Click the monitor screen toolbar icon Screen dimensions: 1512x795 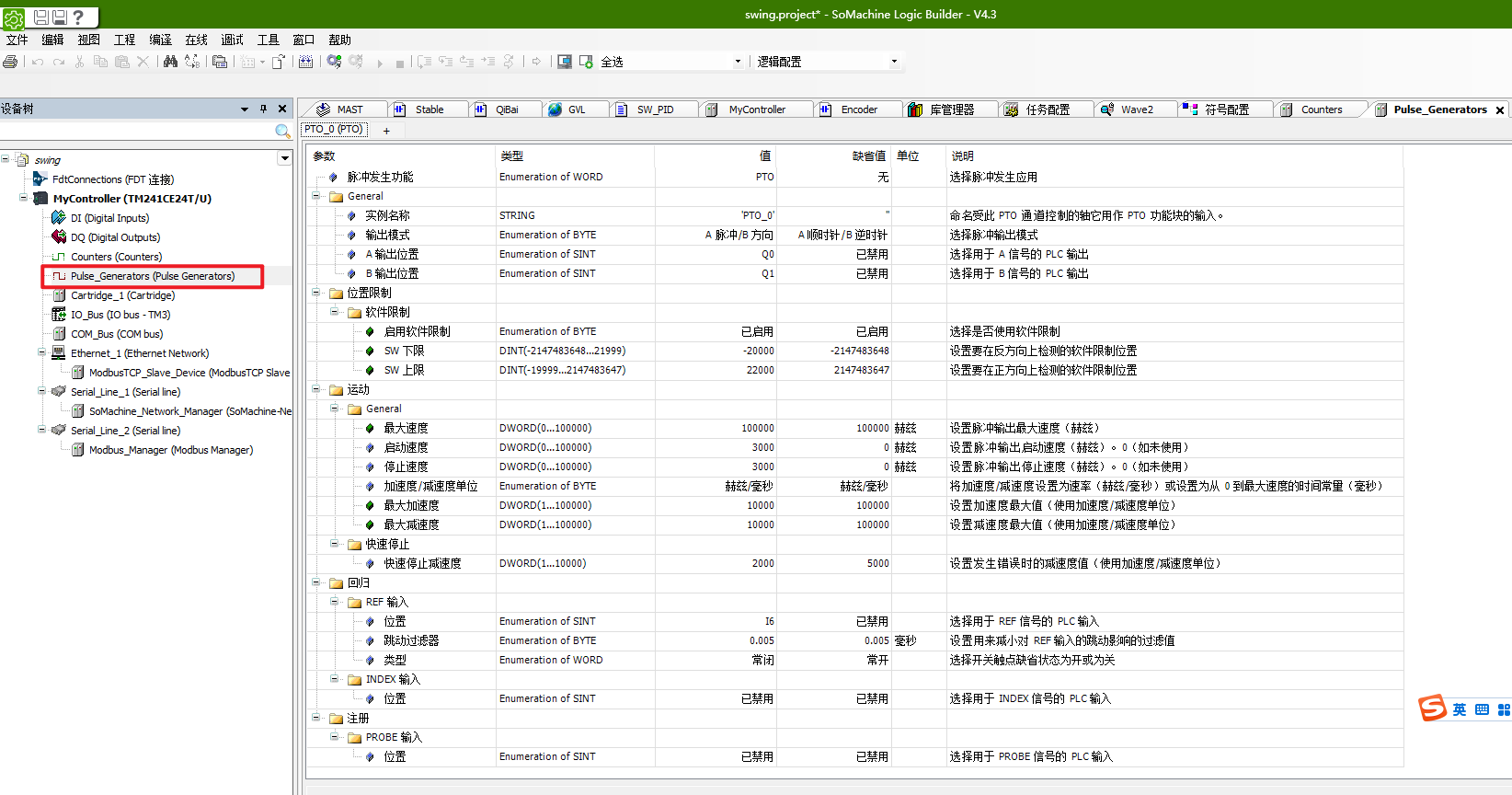[x=565, y=62]
